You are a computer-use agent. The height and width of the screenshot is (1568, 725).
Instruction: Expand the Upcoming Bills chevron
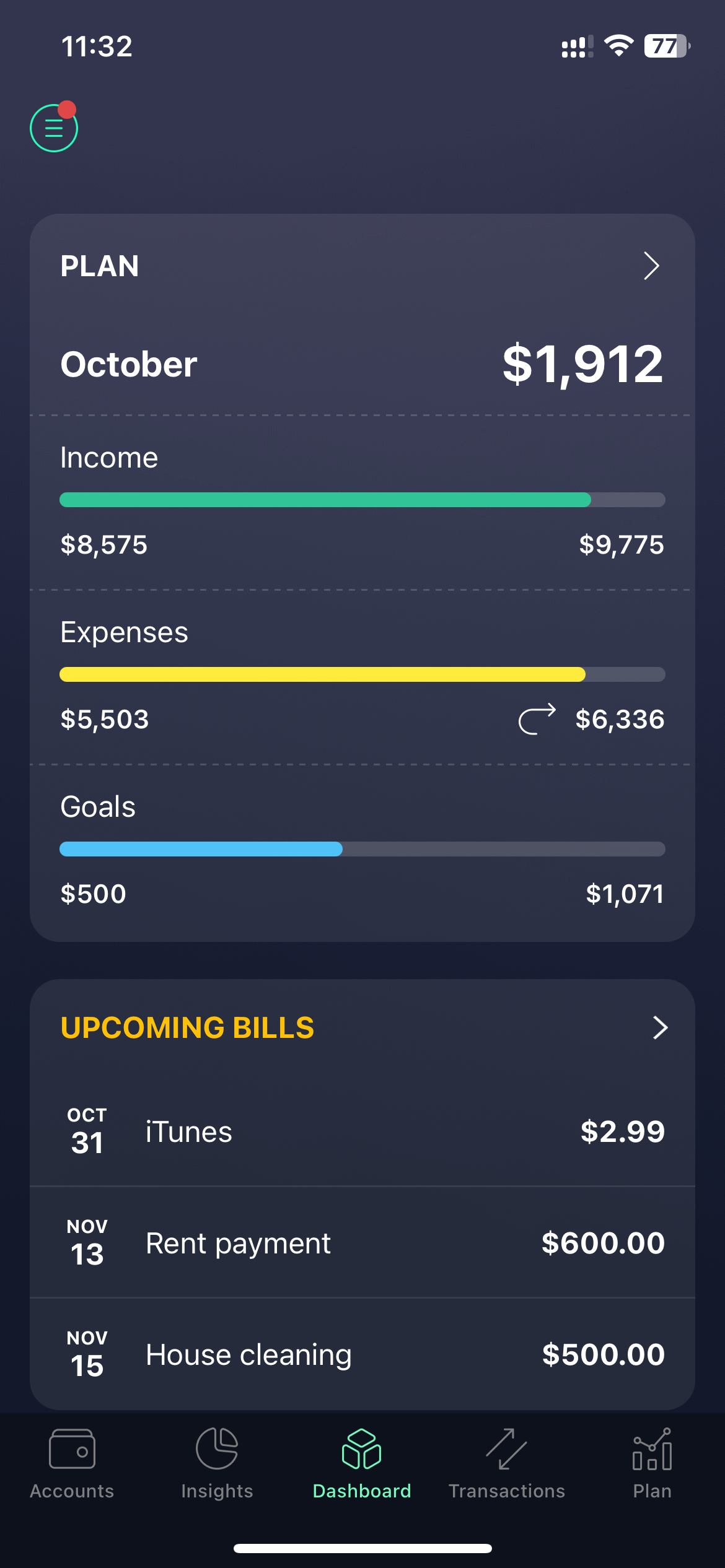[x=660, y=1027]
